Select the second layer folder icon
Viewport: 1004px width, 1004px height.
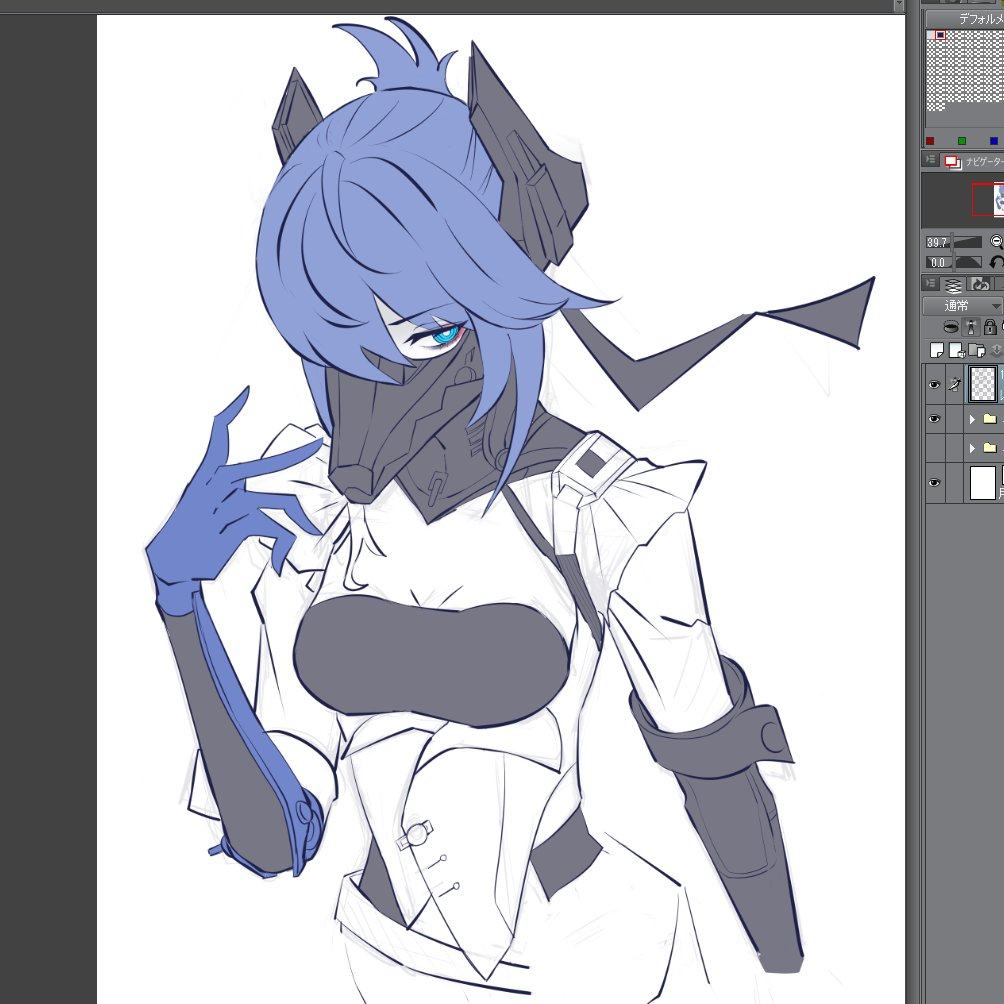pos(990,448)
